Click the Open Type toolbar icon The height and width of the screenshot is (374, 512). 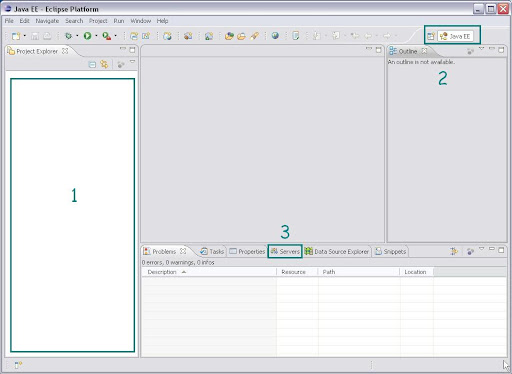coord(229,36)
